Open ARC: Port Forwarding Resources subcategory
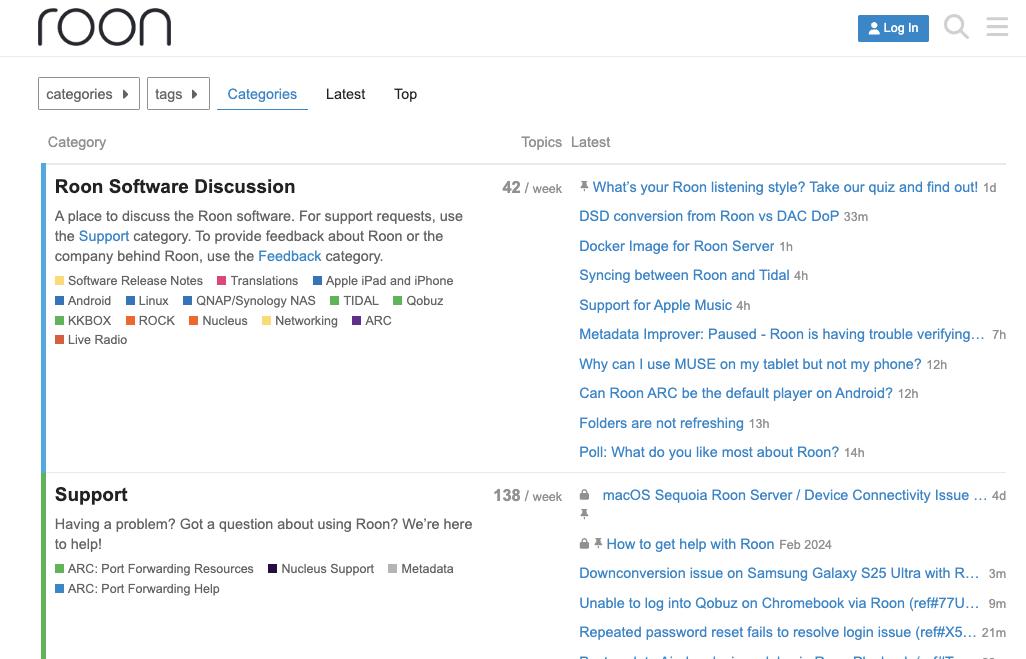Image resolution: width=1026 pixels, height=659 pixels. click(154, 569)
